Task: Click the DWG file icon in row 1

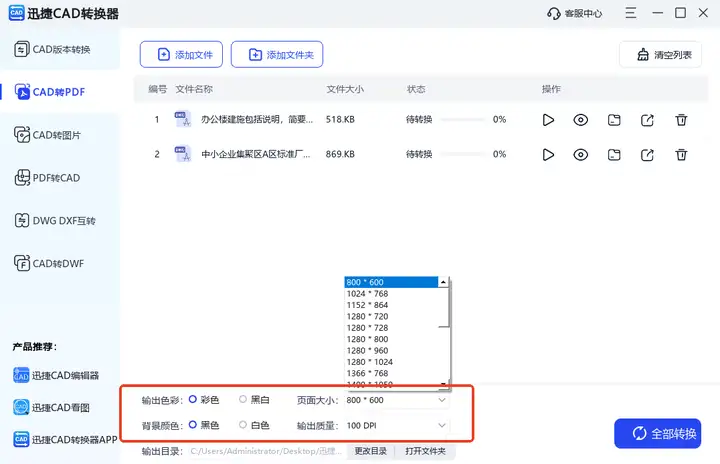Action: coord(182,119)
